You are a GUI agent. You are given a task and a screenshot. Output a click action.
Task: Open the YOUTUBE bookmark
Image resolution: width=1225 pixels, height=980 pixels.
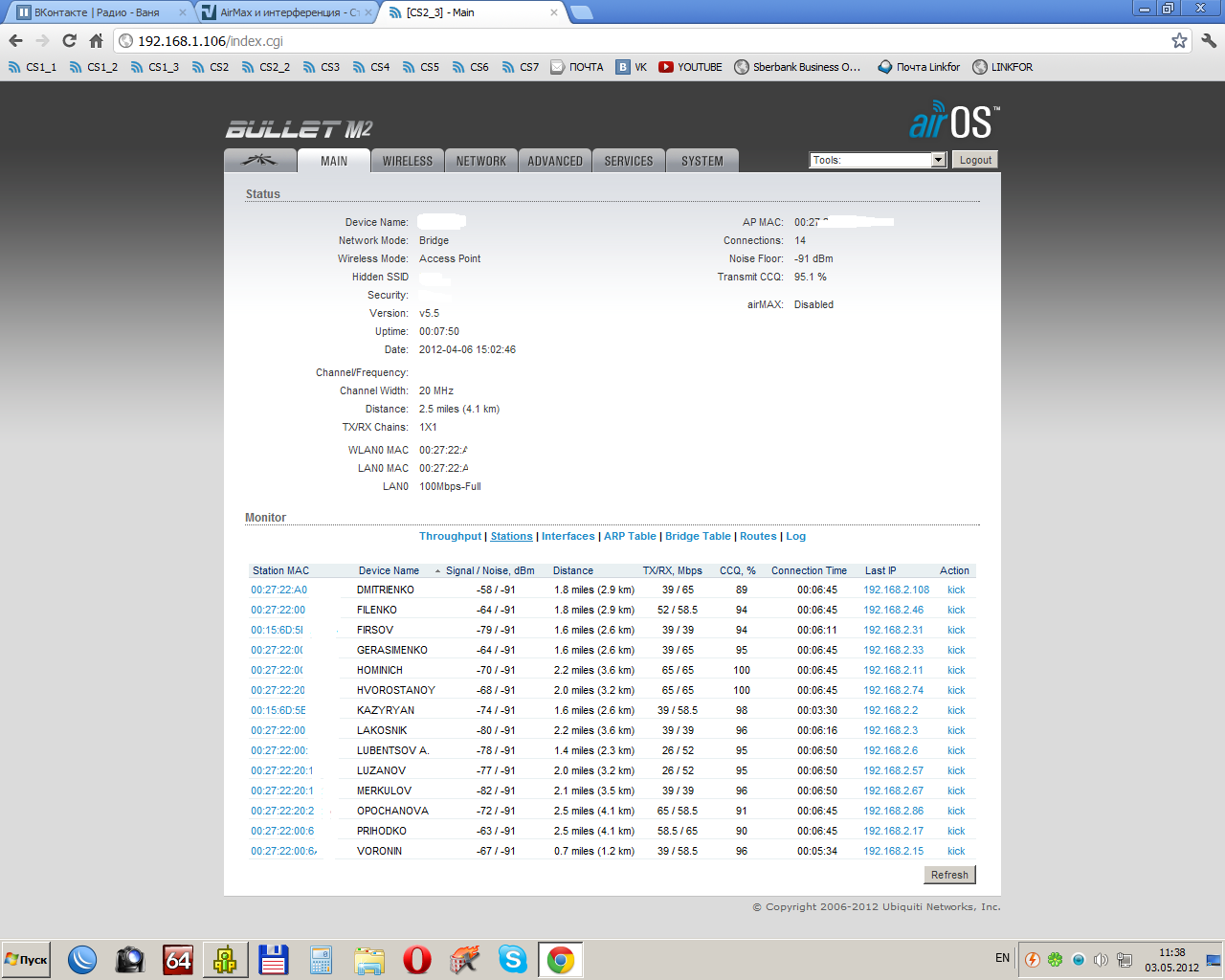coord(691,67)
